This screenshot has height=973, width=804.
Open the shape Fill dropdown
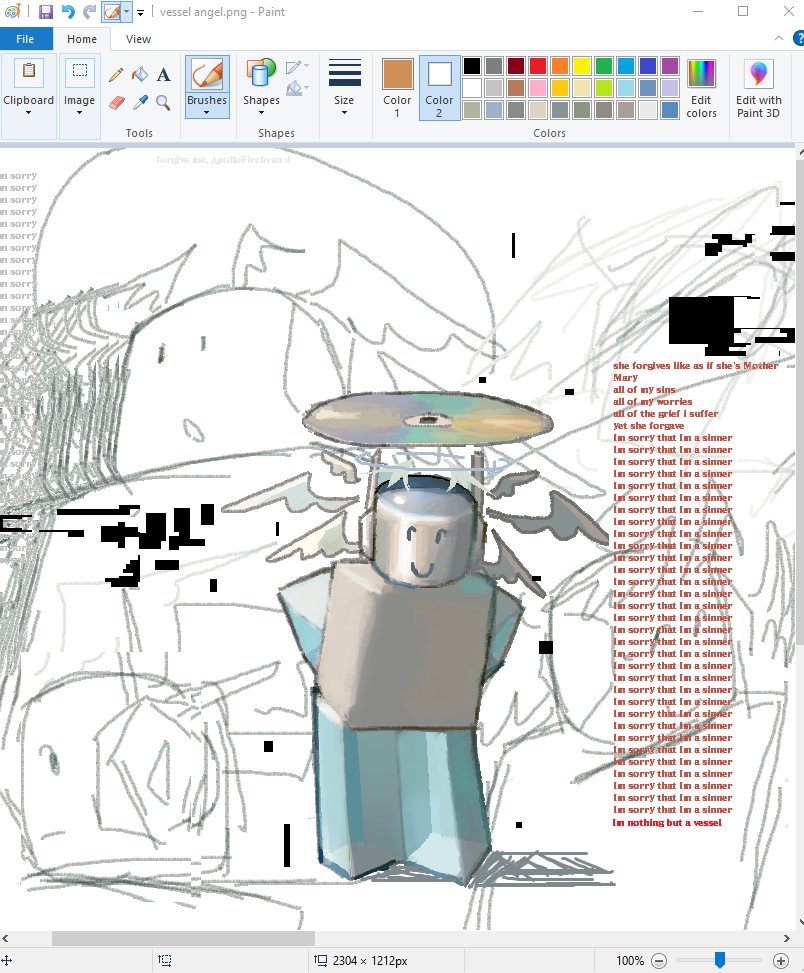297,88
